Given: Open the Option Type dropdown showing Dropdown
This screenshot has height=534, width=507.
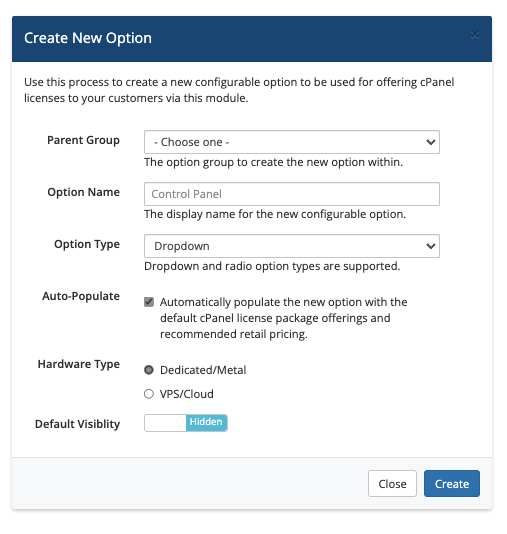Looking at the screenshot, I should 292,246.
